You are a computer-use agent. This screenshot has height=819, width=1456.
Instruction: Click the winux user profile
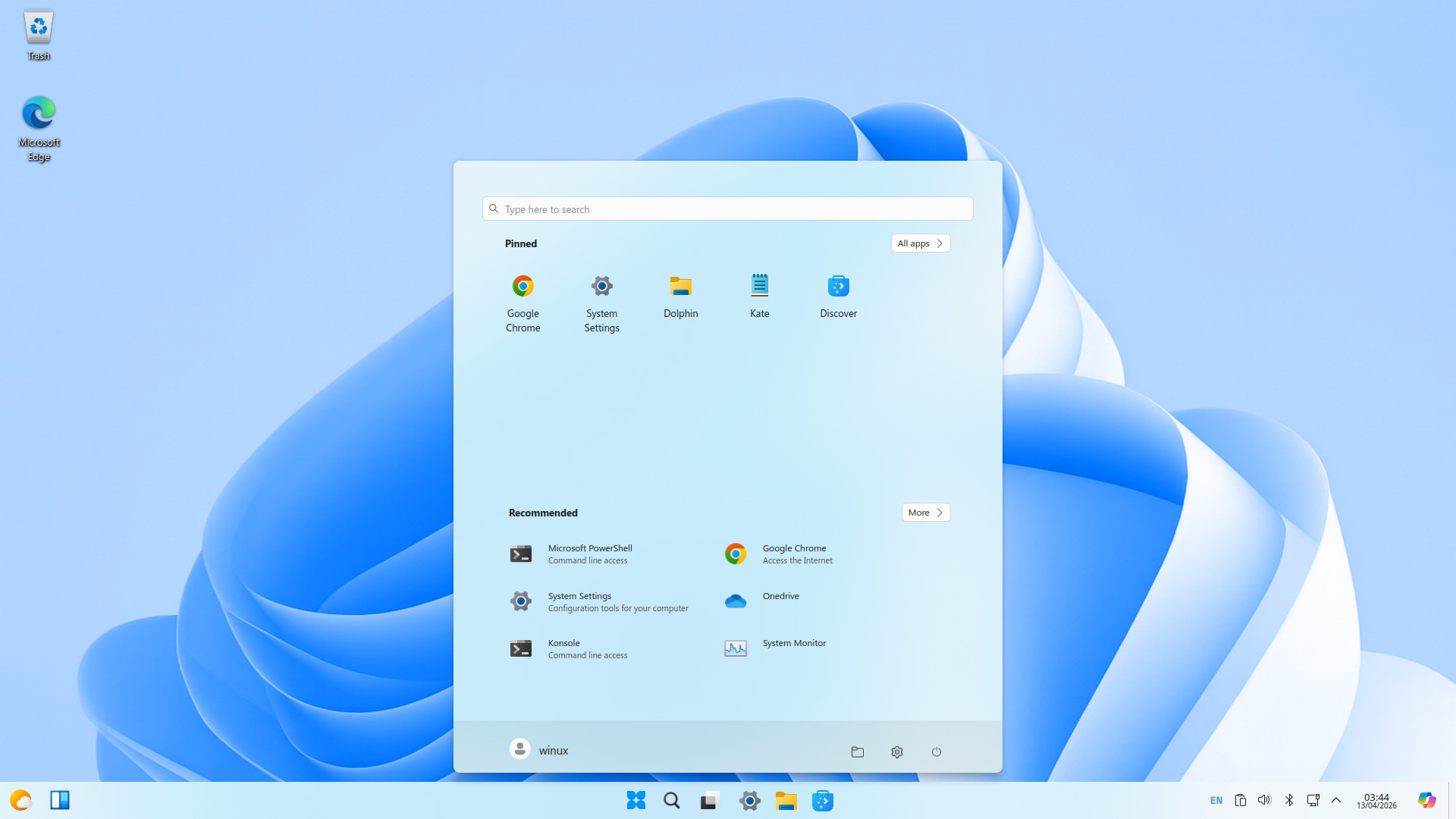coord(539,750)
